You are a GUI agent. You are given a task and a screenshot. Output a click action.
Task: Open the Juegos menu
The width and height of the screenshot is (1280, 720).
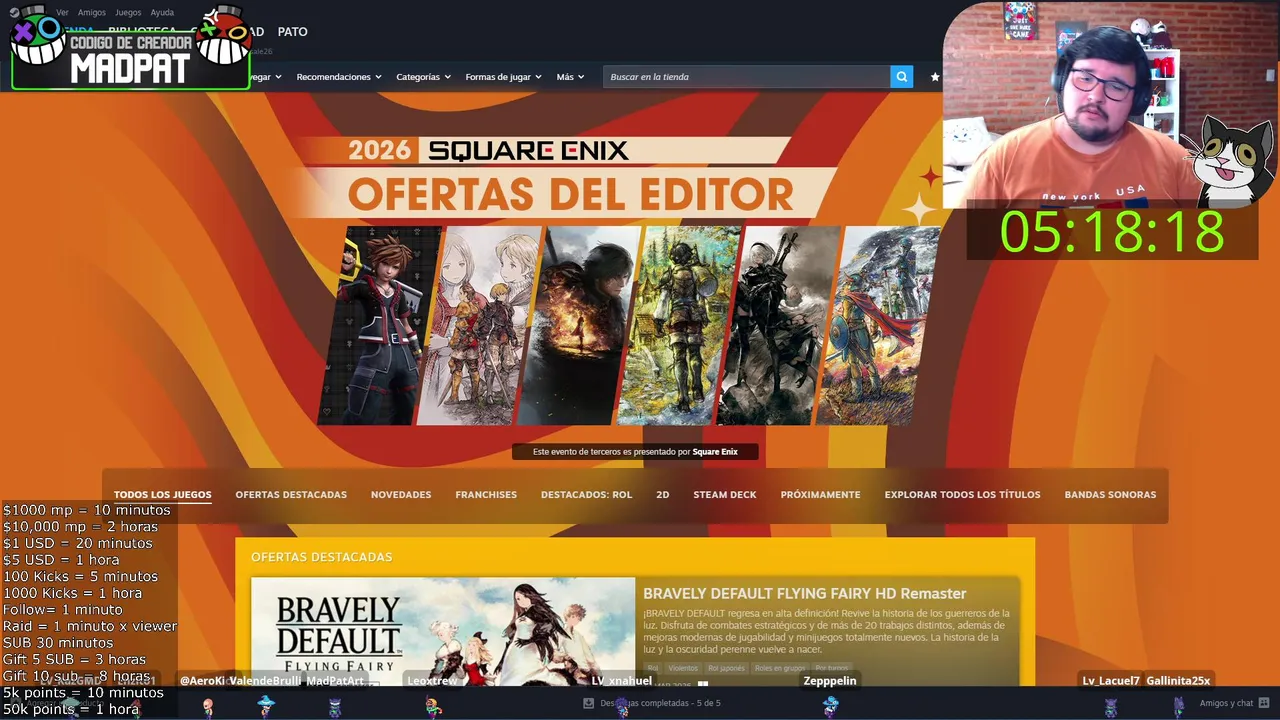(128, 13)
